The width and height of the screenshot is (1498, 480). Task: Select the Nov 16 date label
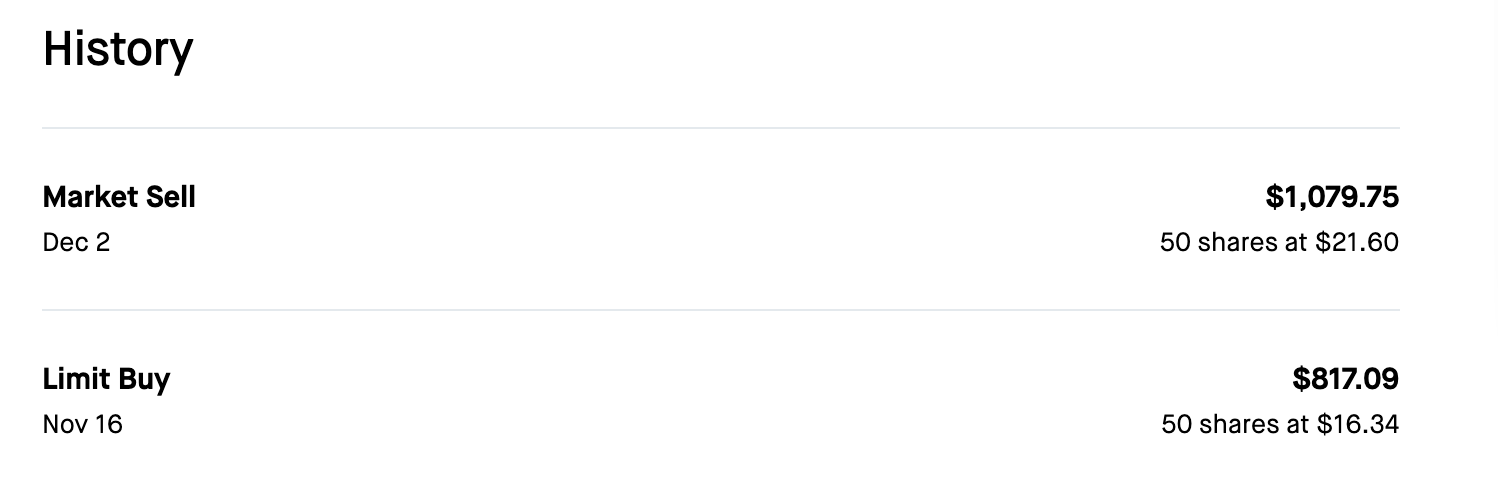[x=82, y=425]
